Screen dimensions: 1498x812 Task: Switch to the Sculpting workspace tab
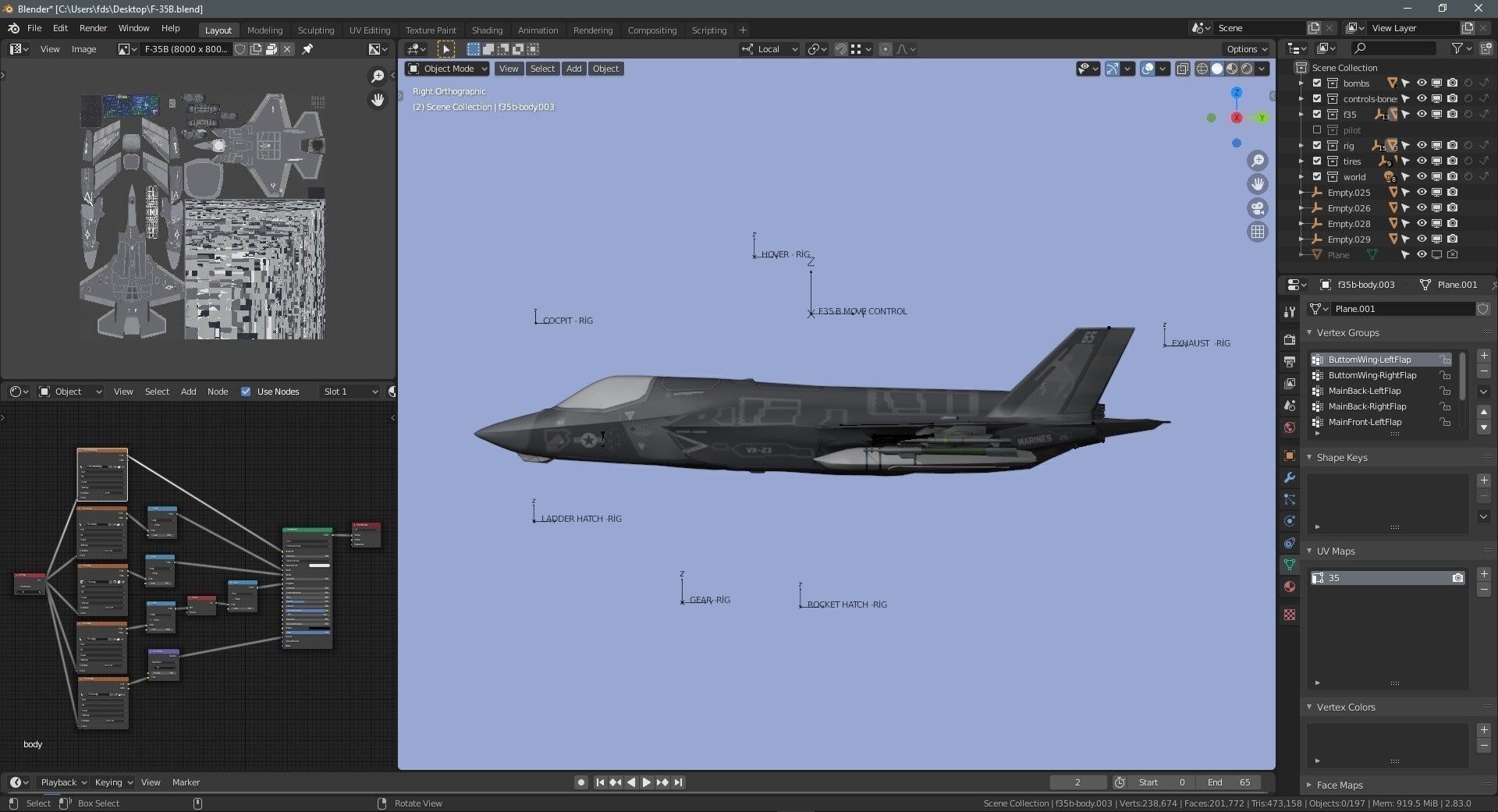(x=316, y=30)
